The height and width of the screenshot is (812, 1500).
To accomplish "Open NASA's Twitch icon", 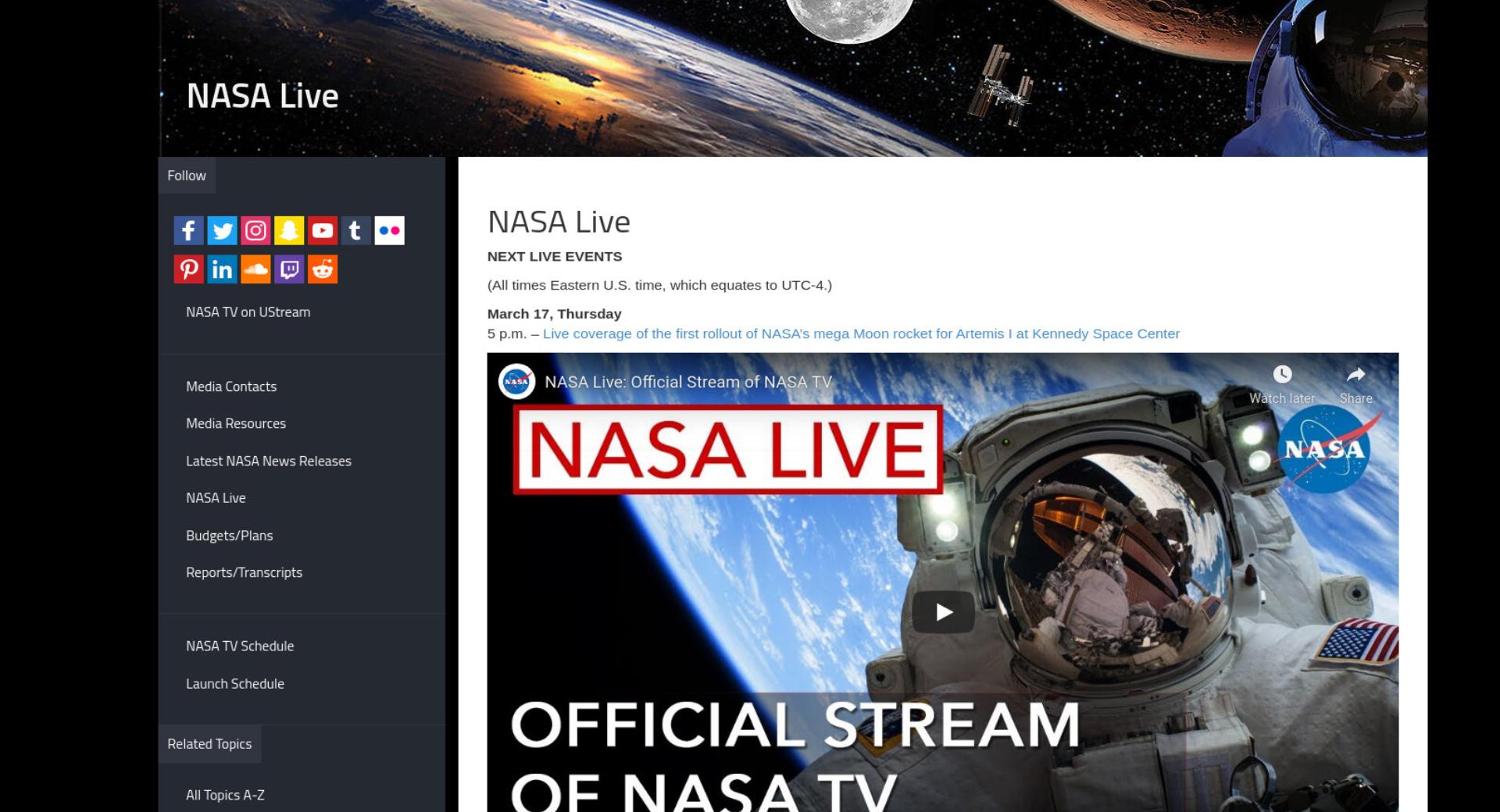I will pyautogui.click(x=289, y=269).
